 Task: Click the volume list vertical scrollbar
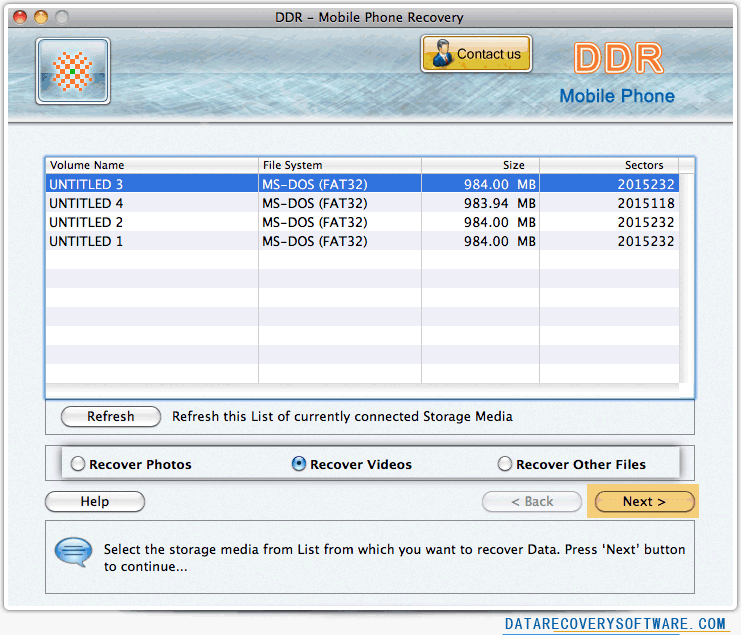coord(686,280)
